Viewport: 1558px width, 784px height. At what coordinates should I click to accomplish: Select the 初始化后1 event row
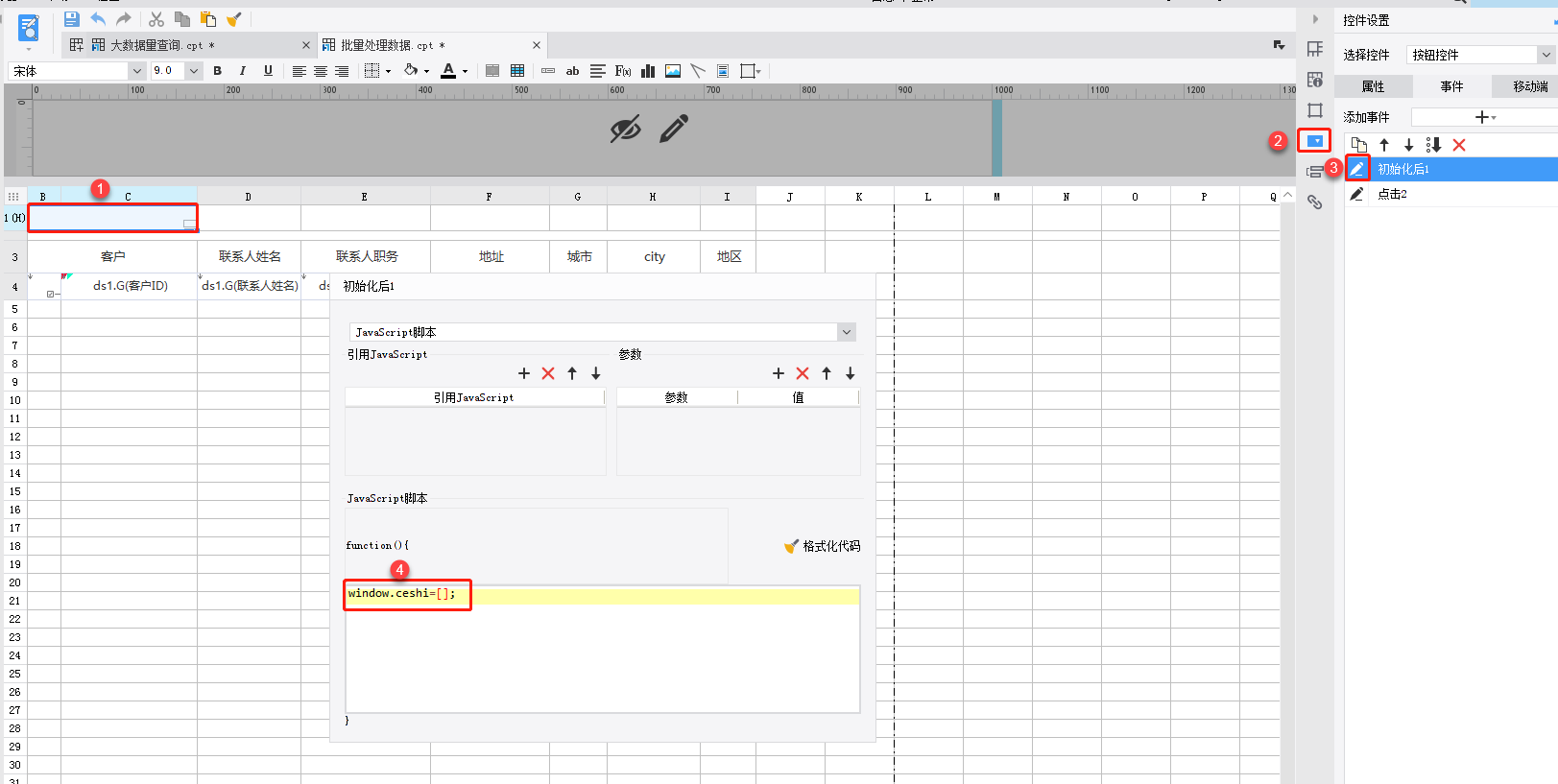click(1451, 169)
